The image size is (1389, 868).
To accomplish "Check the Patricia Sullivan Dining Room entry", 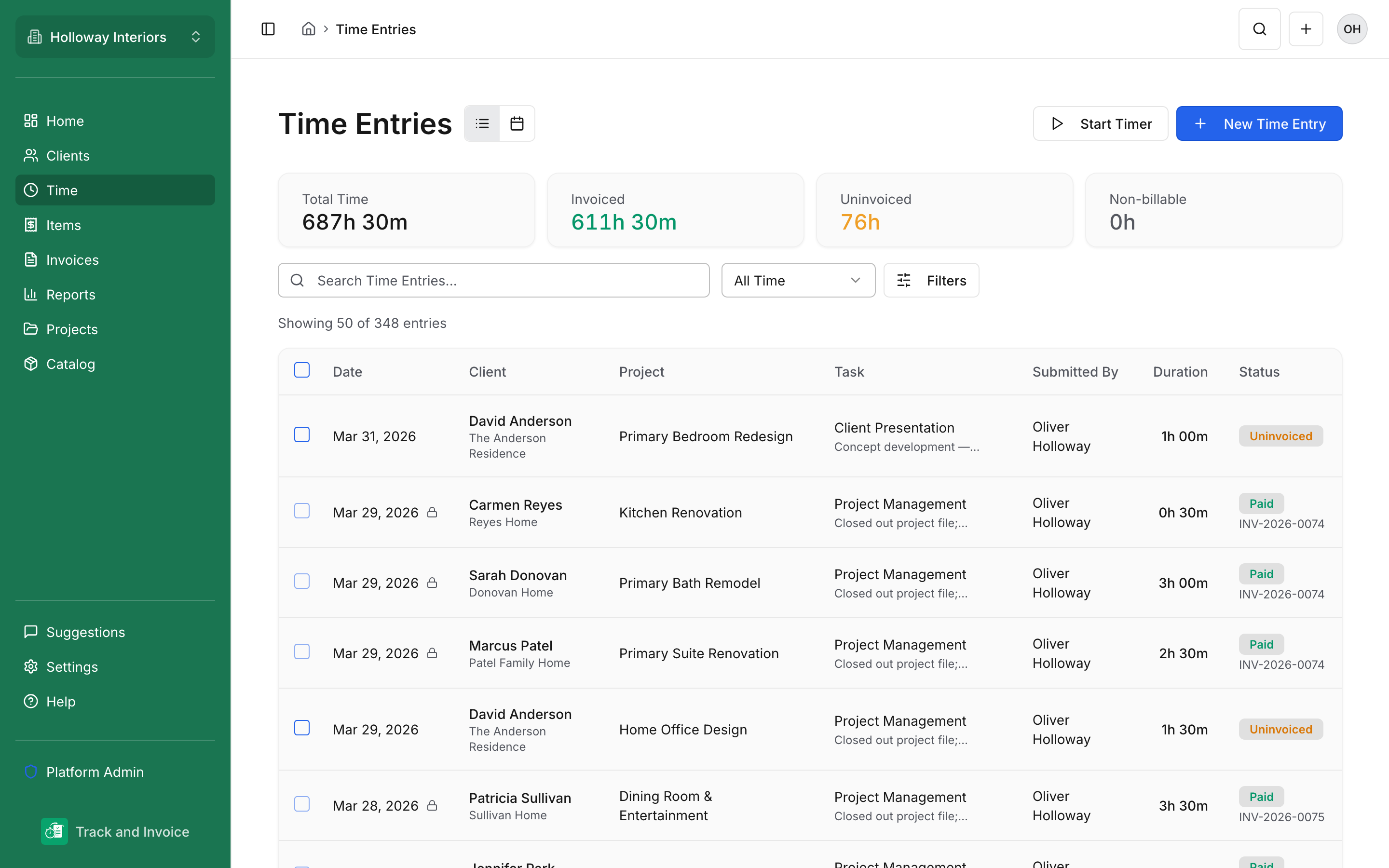I will click(302, 804).
